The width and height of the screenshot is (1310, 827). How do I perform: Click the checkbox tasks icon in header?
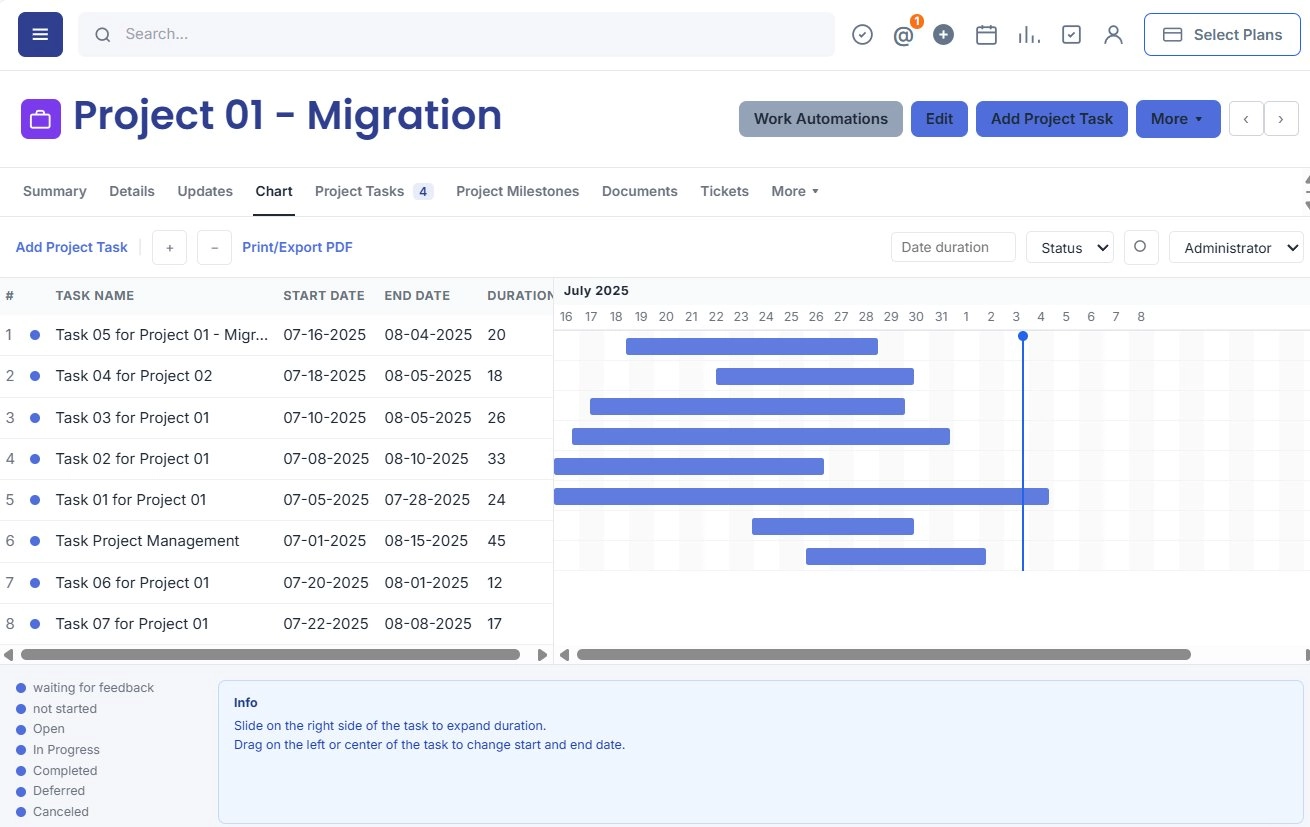click(1071, 35)
